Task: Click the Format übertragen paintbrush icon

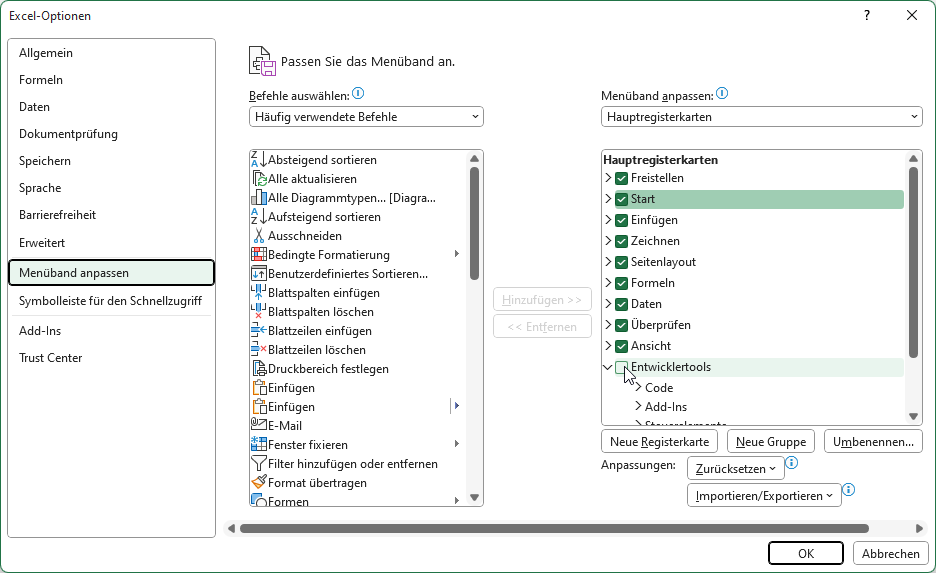Action: coord(258,483)
